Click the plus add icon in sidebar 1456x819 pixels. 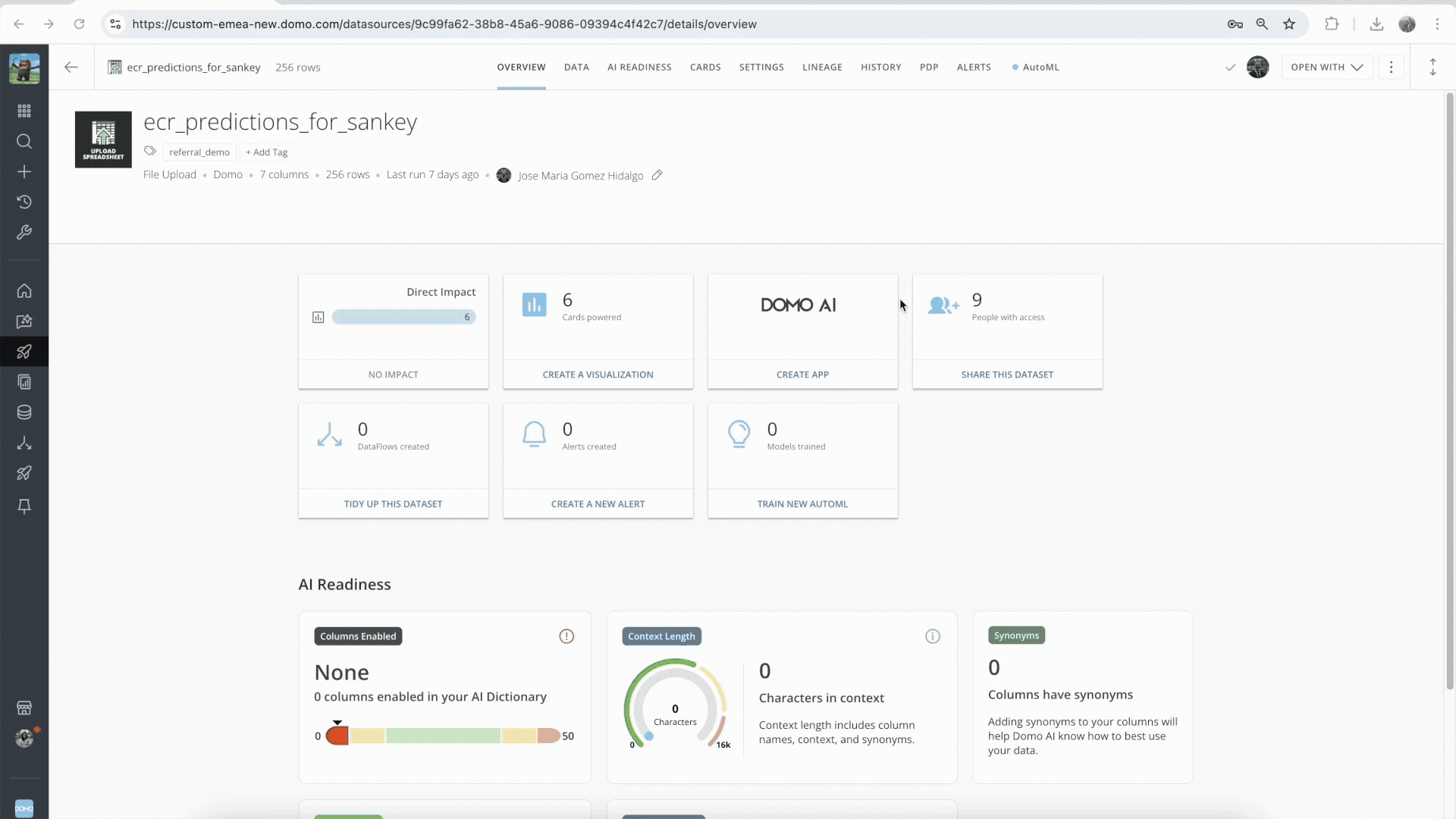(24, 172)
